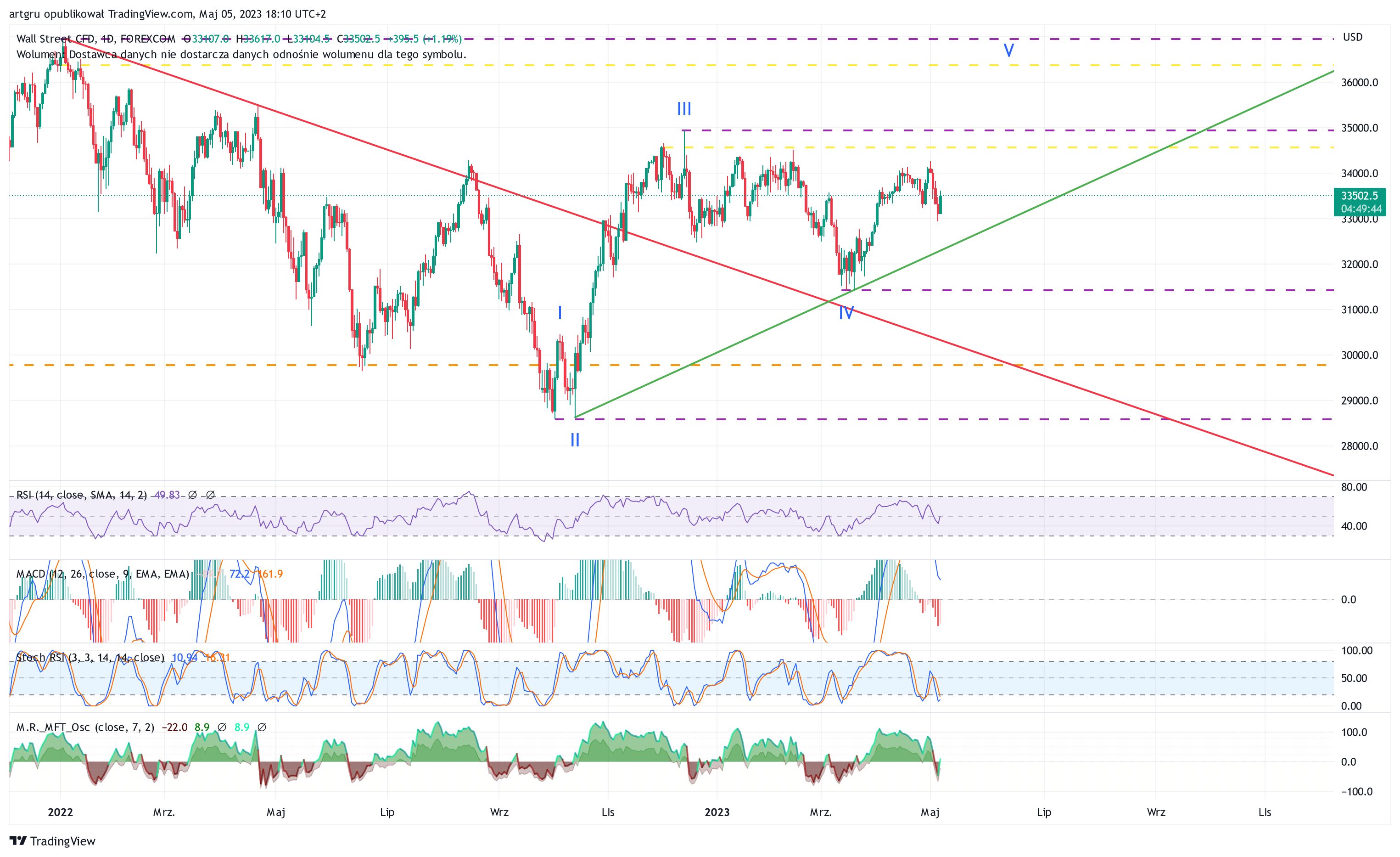Click the RSI (14, close, SMA, 14, 2) legend
1400x857 pixels.
(x=81, y=495)
